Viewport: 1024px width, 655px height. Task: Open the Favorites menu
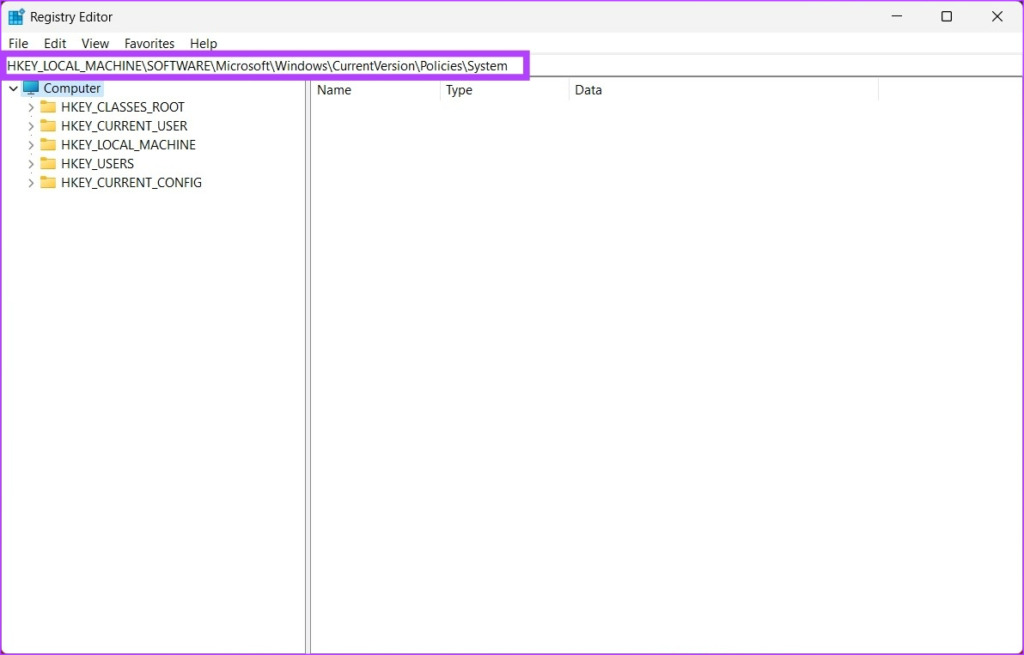[x=150, y=43]
